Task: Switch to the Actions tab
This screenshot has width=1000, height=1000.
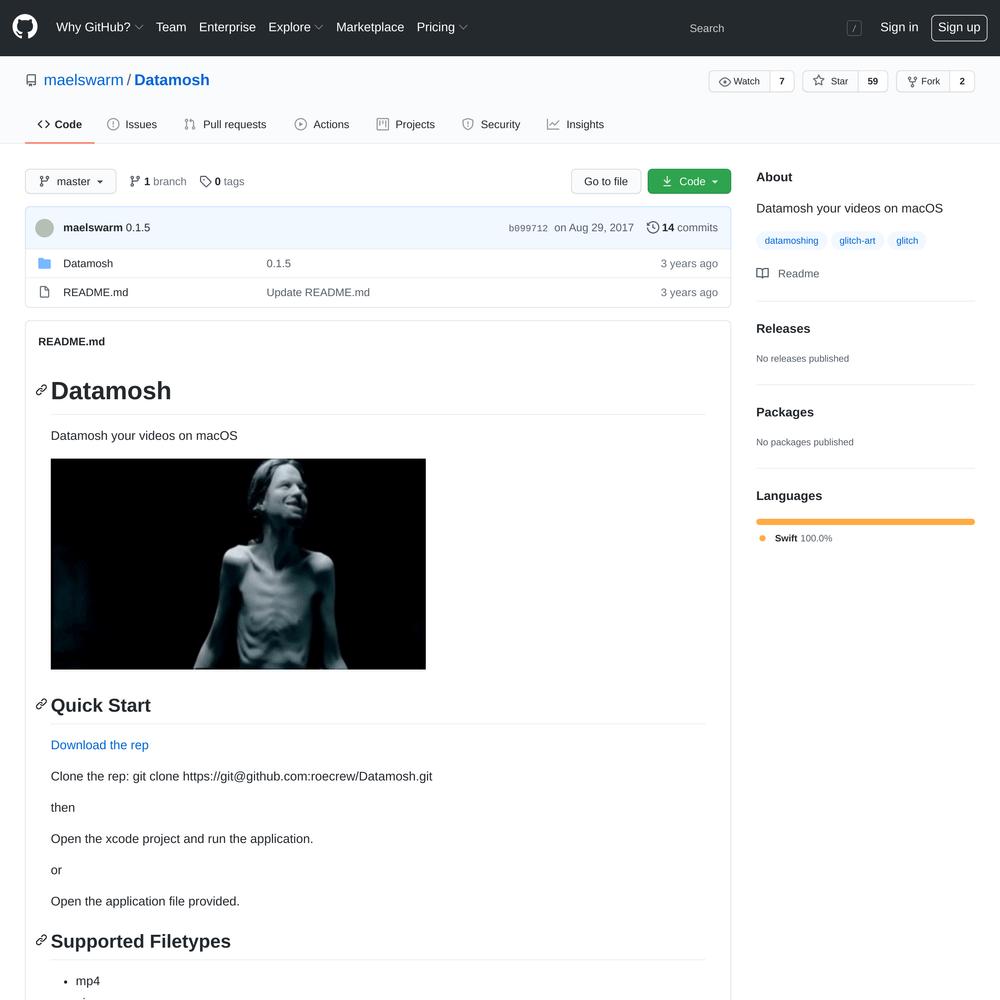Action: 322,124
